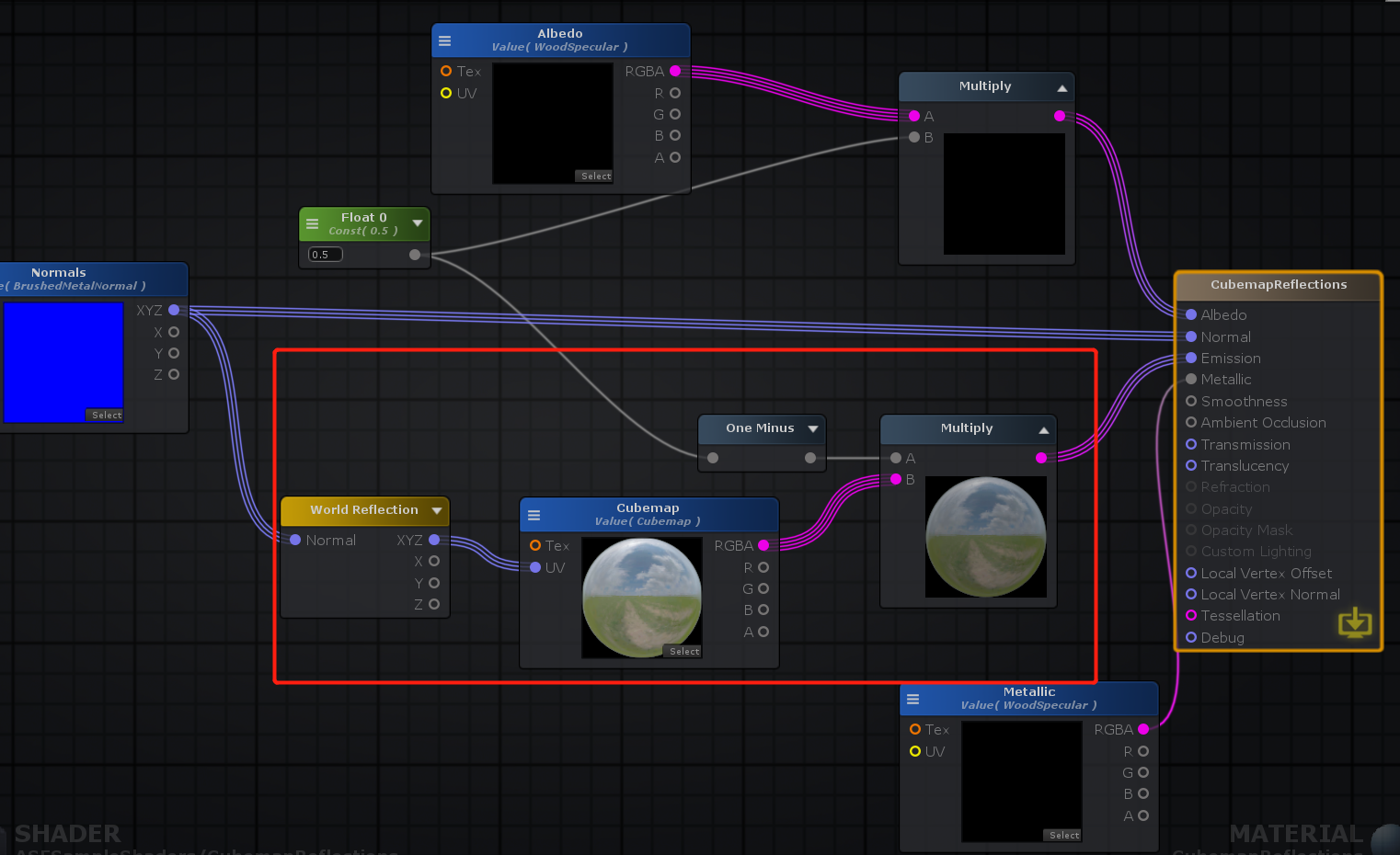Click the Emission input port on CubemapReflections

(x=1190, y=358)
